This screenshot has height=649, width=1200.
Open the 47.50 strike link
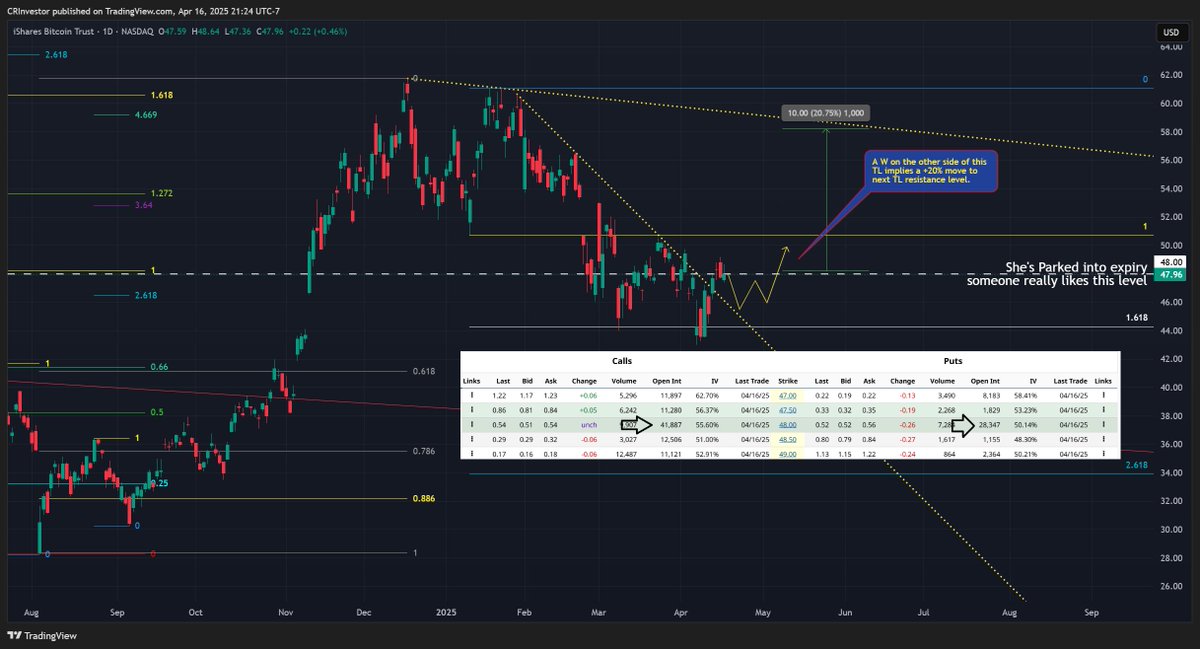(787, 410)
